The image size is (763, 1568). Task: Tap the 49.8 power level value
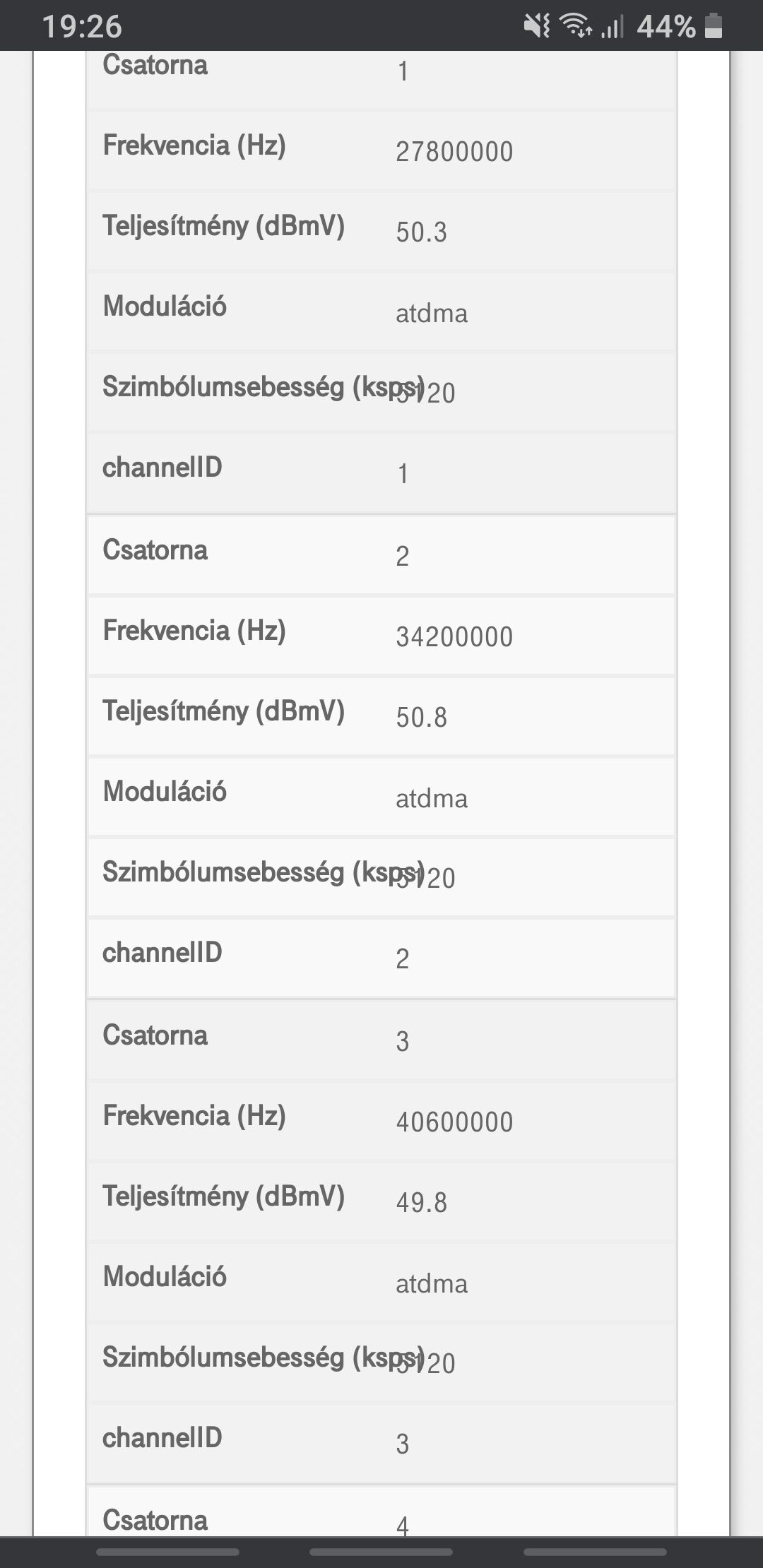click(422, 1203)
